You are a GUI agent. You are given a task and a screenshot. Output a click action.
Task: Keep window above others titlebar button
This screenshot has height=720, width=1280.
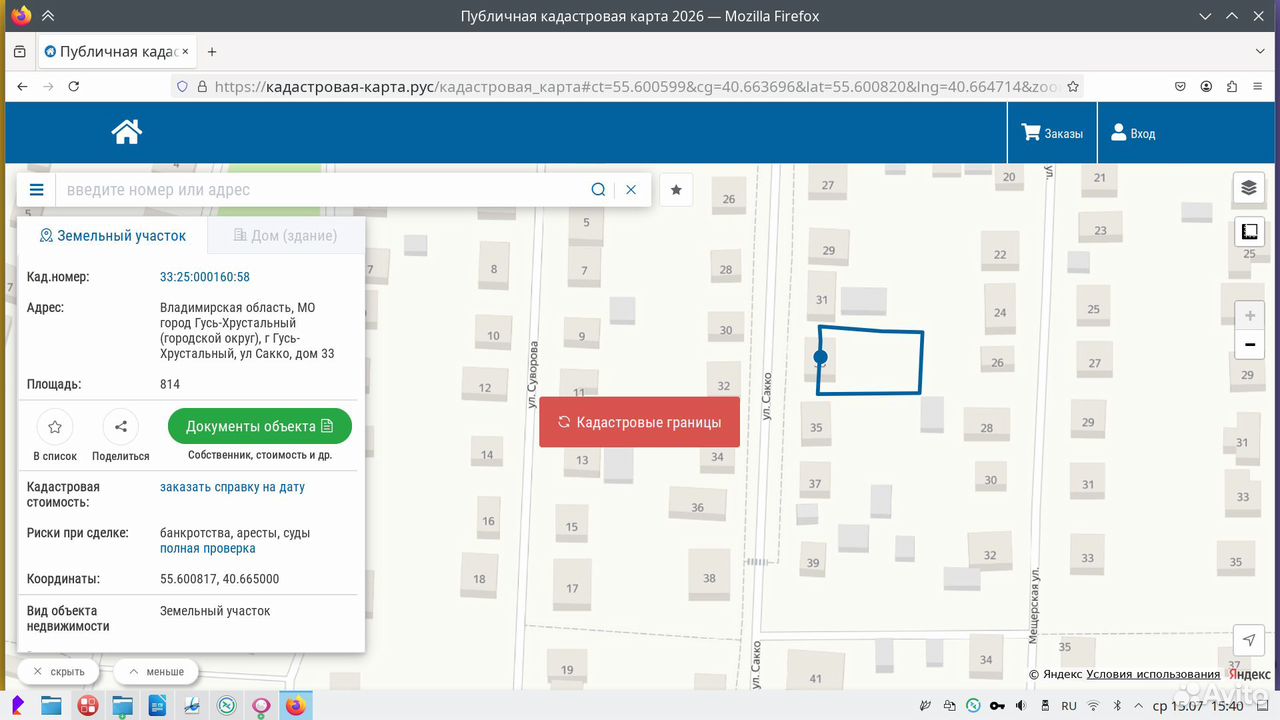(x=47, y=16)
